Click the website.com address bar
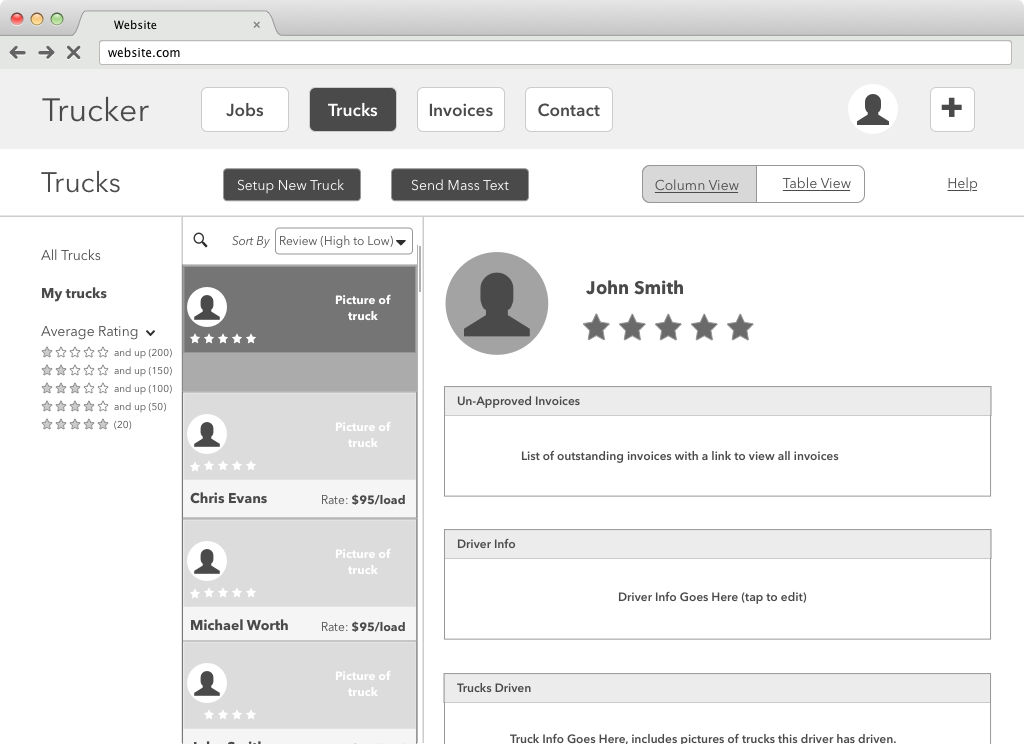The width and height of the screenshot is (1024, 744). 555,52
